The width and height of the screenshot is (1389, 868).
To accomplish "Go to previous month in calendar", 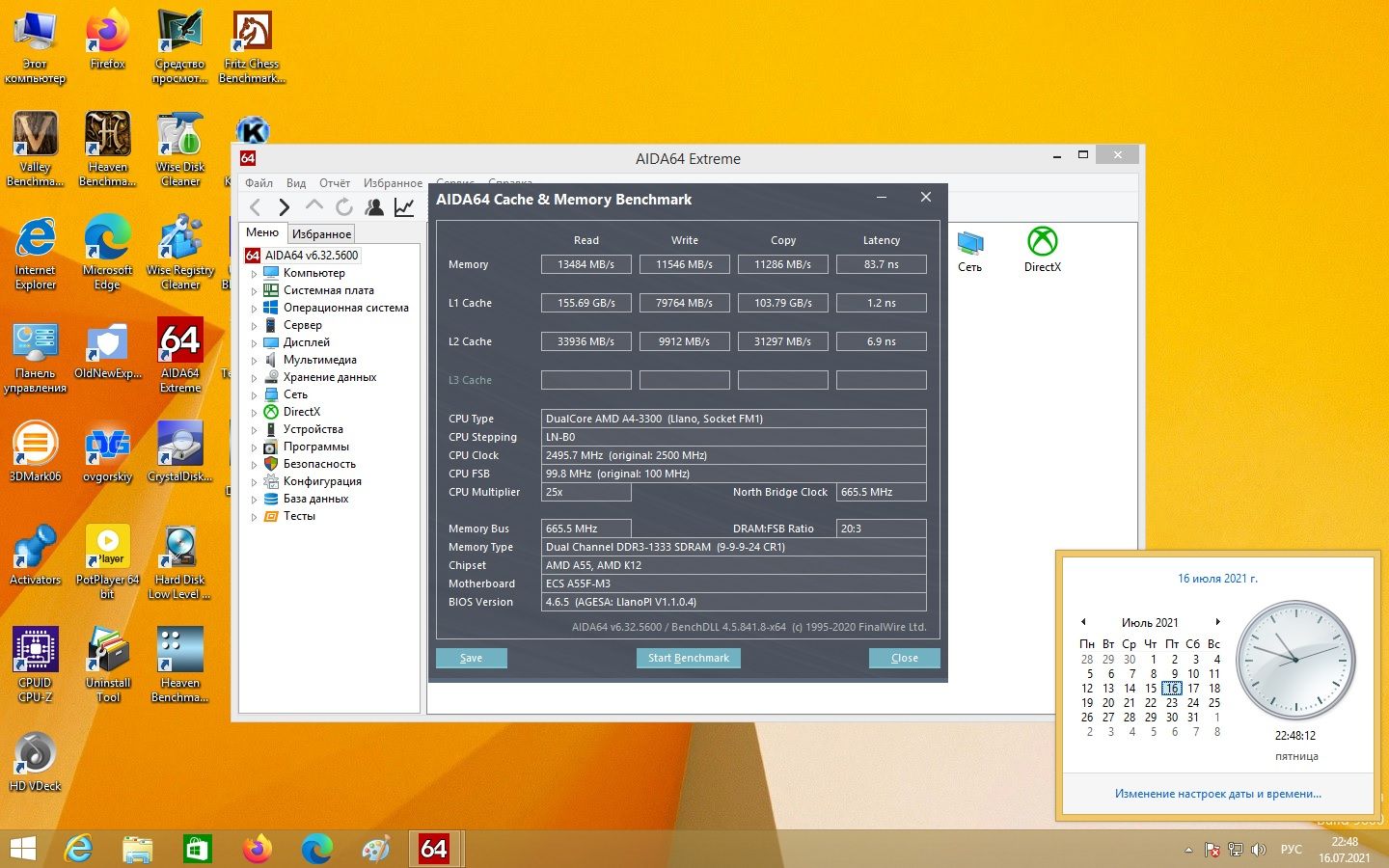I will [x=1083, y=622].
